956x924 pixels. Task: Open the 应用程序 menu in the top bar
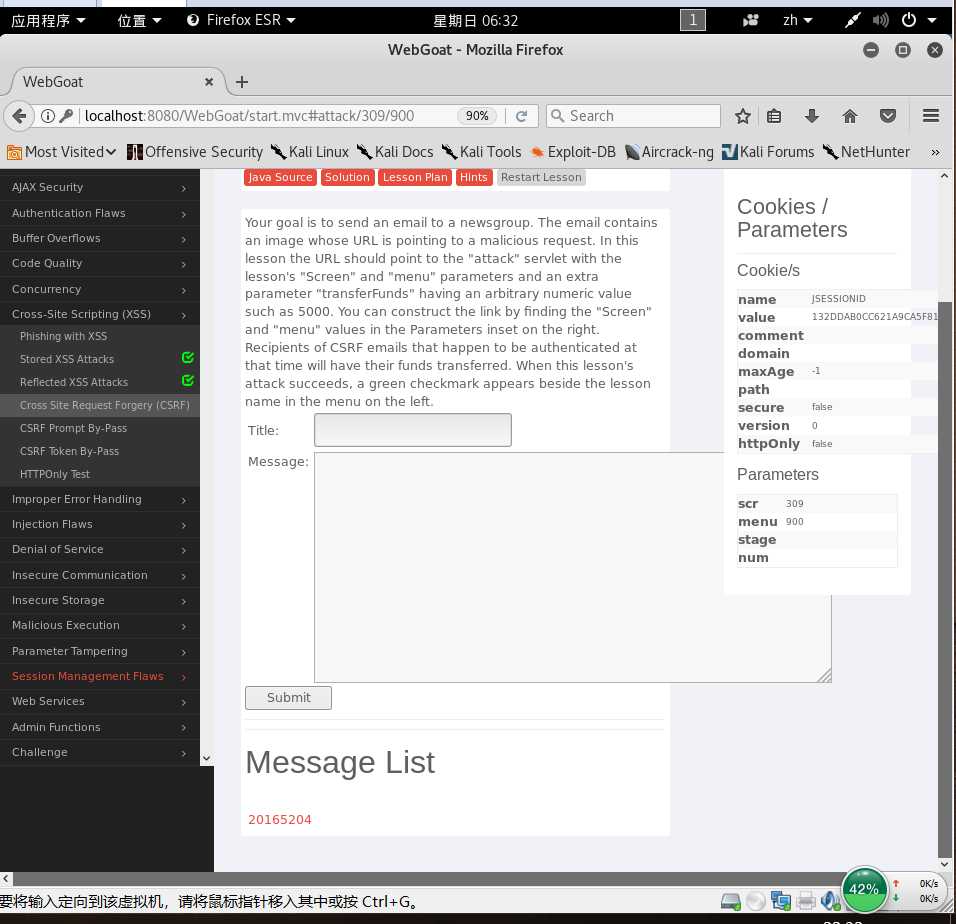coord(48,21)
